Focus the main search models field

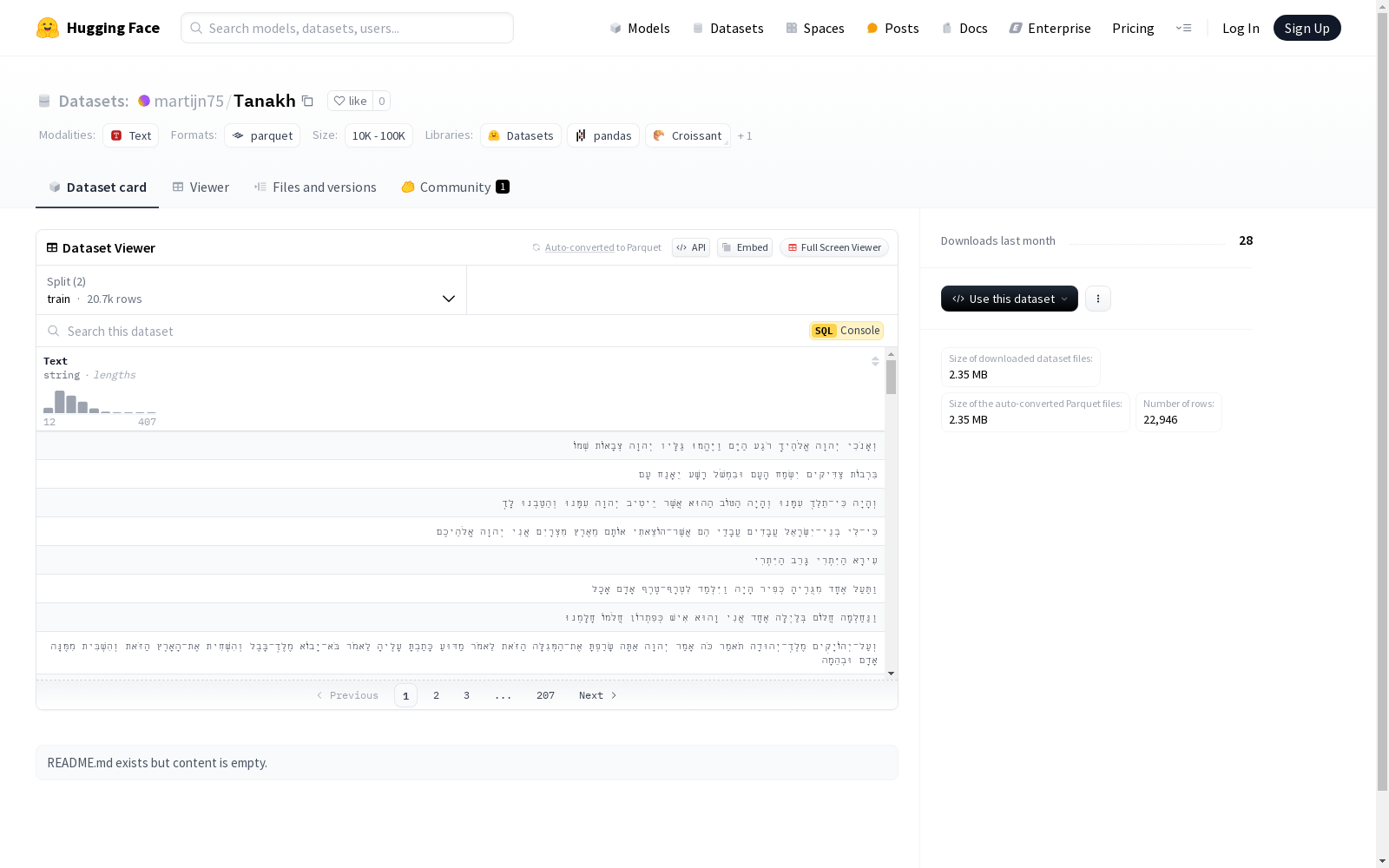pos(347,28)
